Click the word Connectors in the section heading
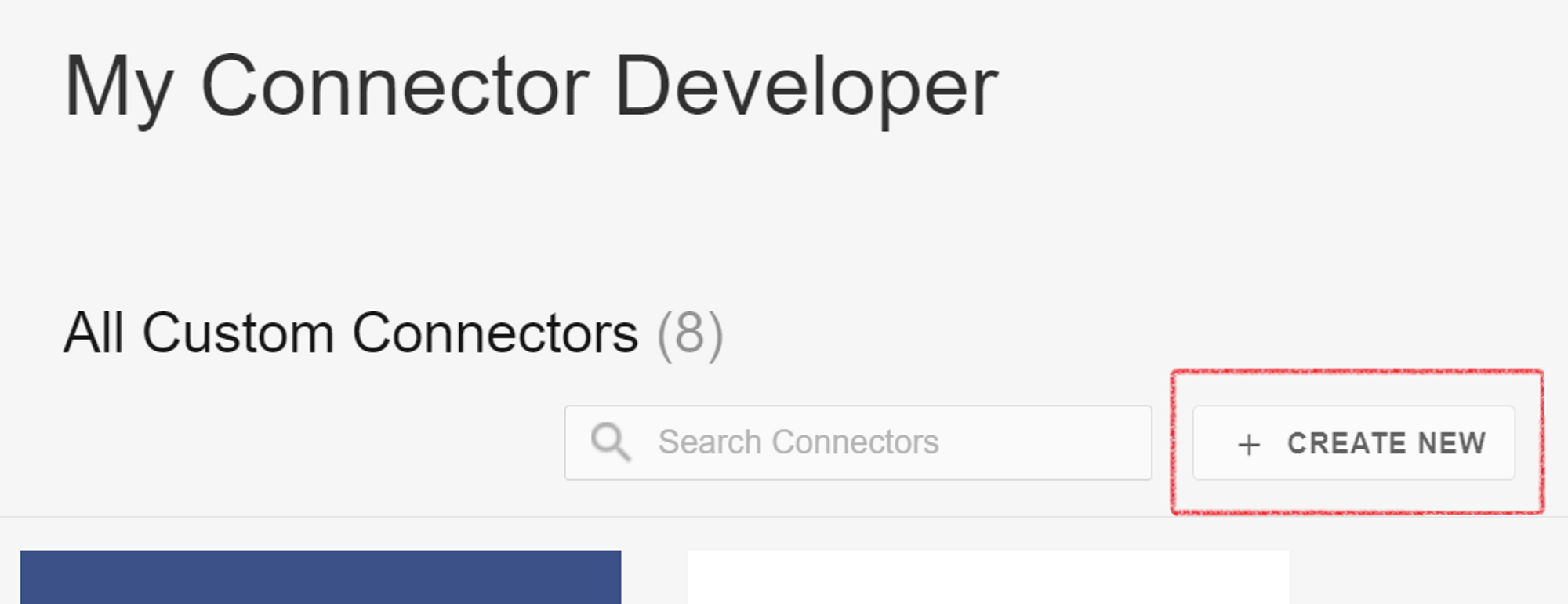Viewport: 1568px width, 604px height. pos(495,333)
